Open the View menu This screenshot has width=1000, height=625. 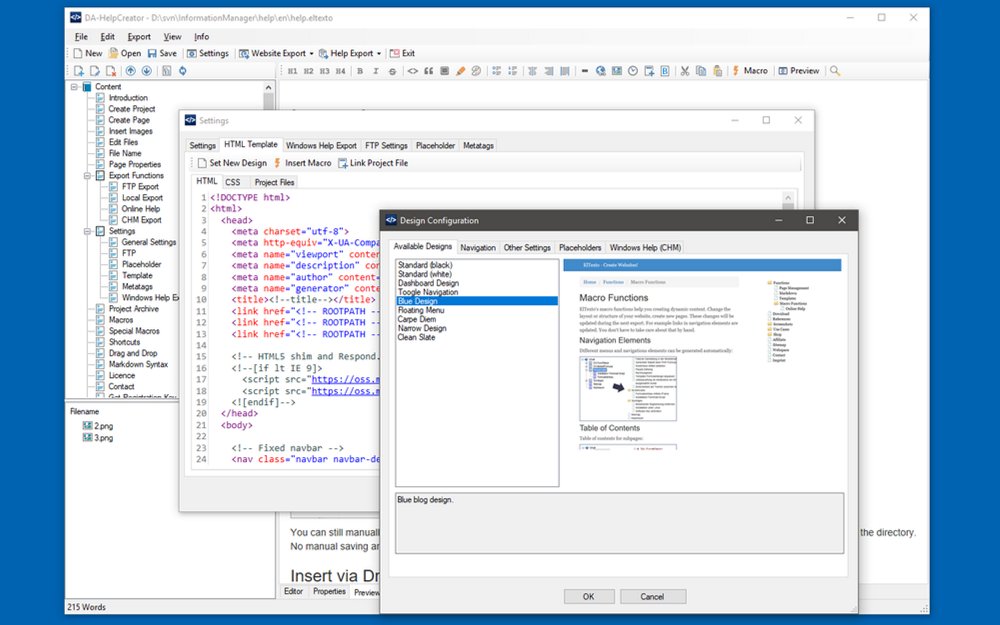[172, 37]
